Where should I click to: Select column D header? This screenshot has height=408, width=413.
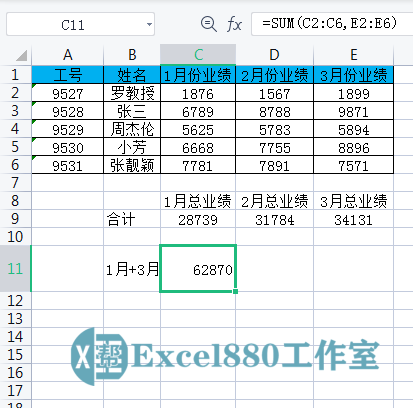[x=274, y=55]
